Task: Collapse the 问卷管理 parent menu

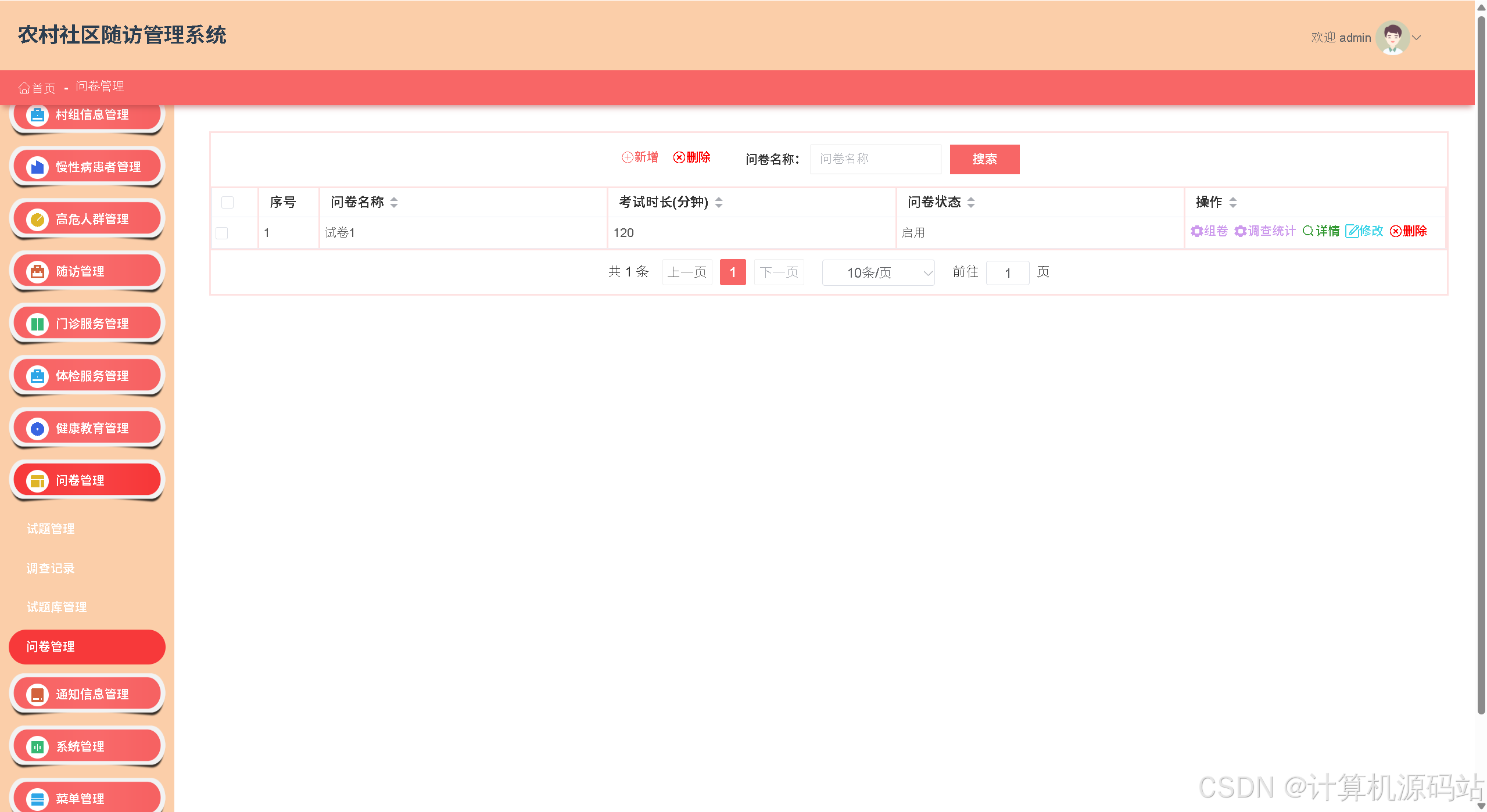Action: [87, 480]
